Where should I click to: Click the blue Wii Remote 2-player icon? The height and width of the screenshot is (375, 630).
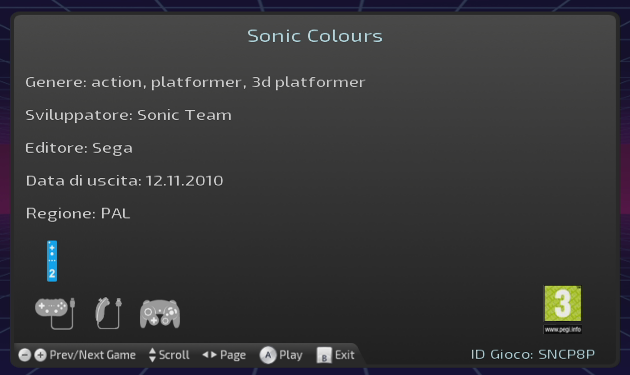click(x=52, y=261)
